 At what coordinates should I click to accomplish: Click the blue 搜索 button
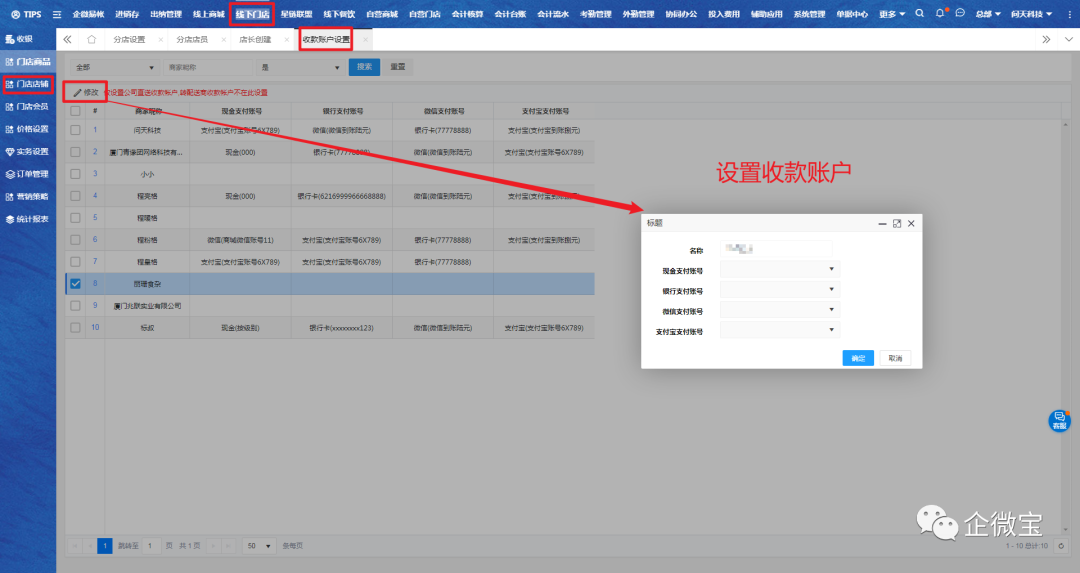(x=364, y=67)
